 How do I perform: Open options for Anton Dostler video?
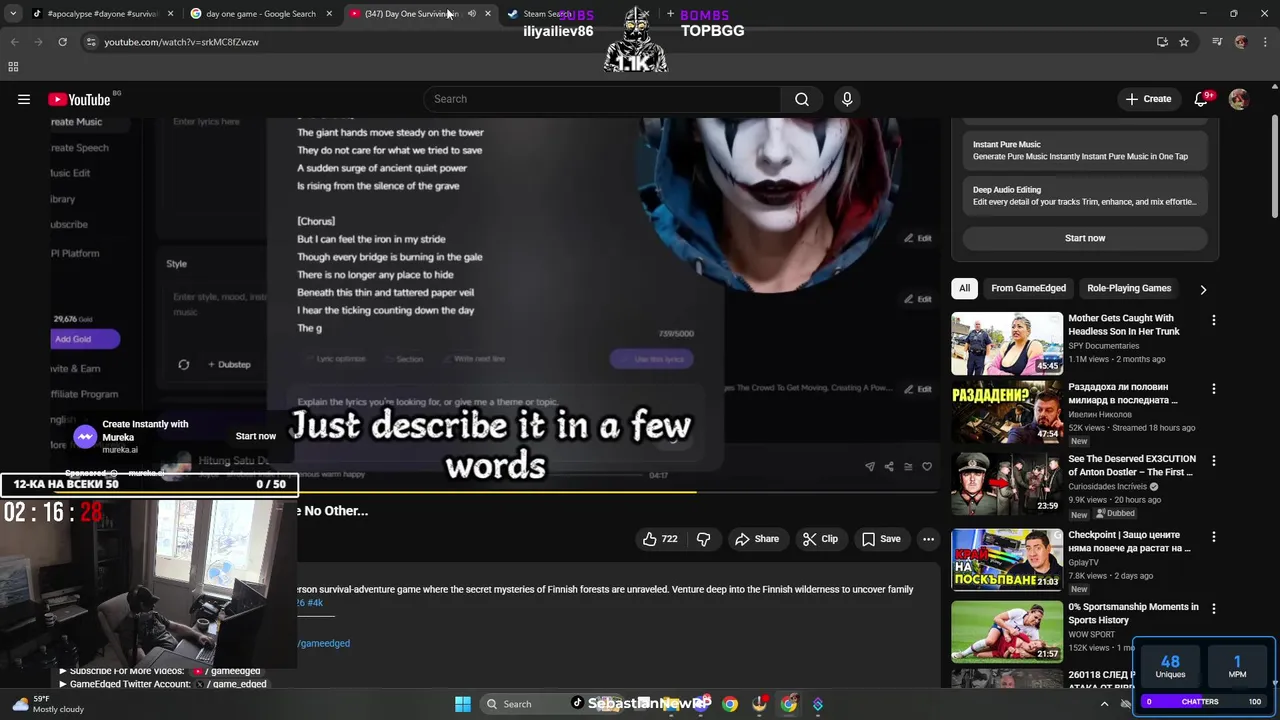tap(1214, 460)
